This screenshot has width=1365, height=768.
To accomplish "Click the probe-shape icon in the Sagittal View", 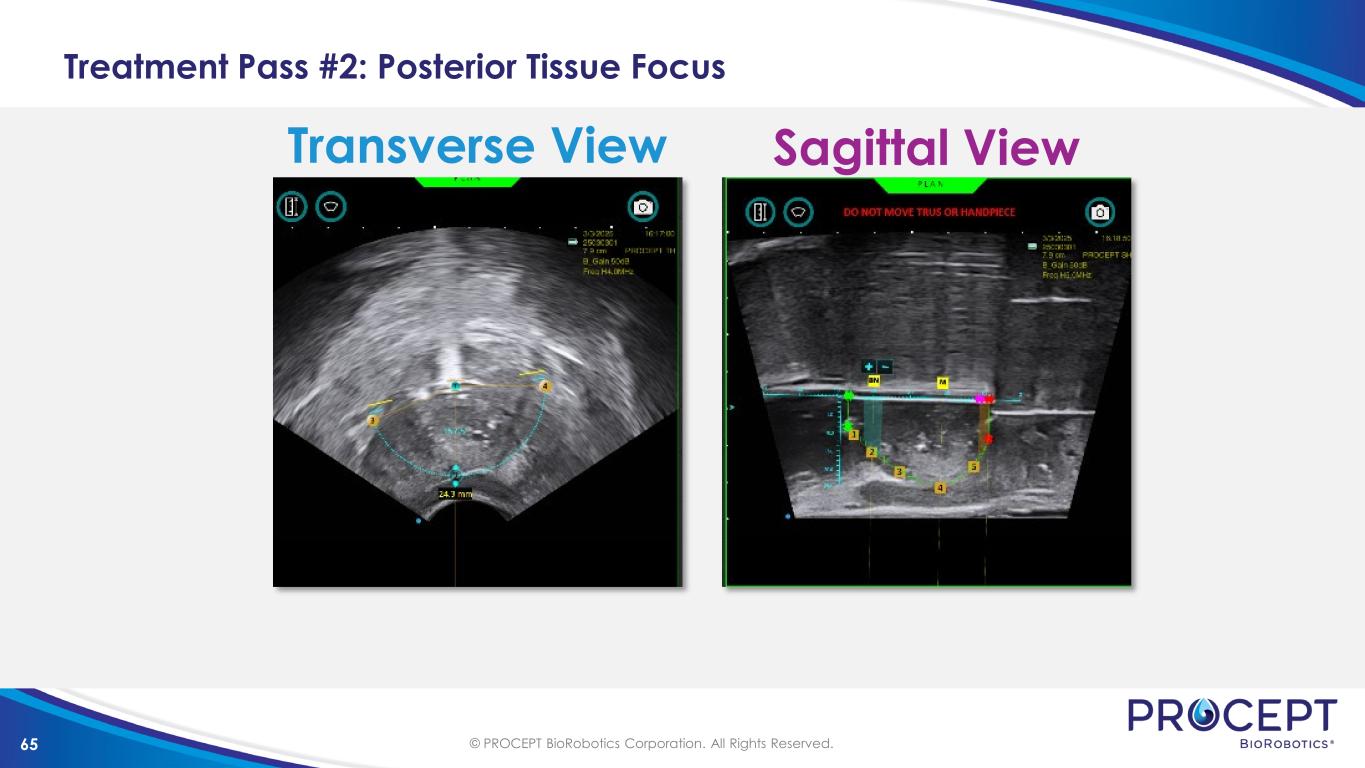I will (798, 212).
